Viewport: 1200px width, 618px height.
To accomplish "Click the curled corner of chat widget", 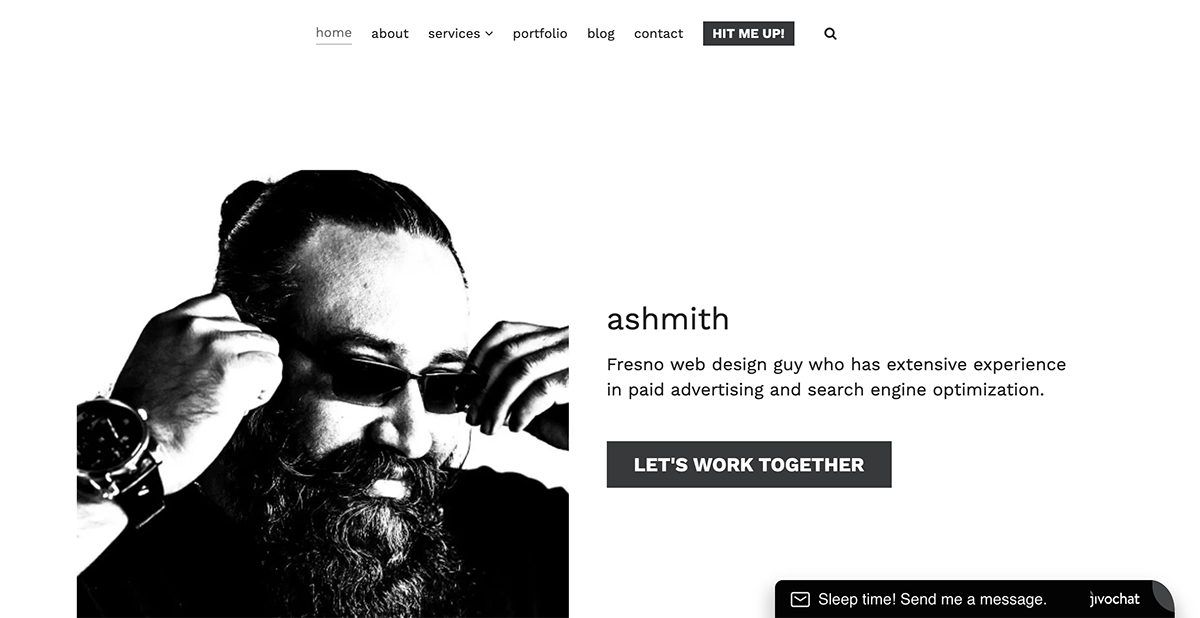I will [1163, 596].
